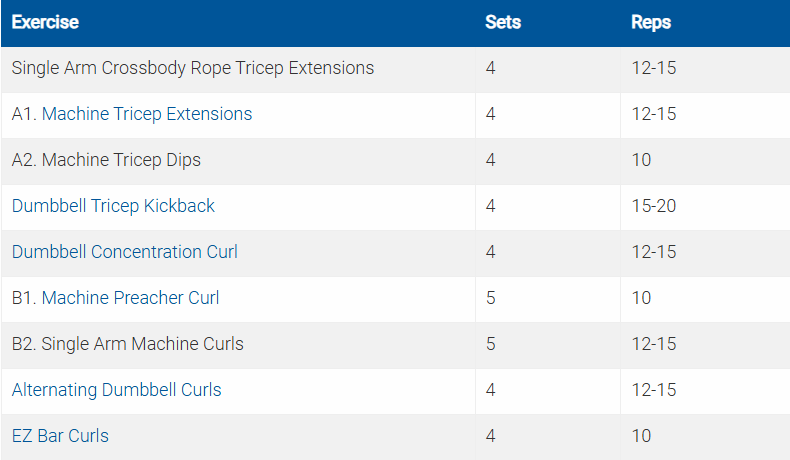
Task: Click the sets value for Single Arm Machine Curls
Action: point(491,344)
